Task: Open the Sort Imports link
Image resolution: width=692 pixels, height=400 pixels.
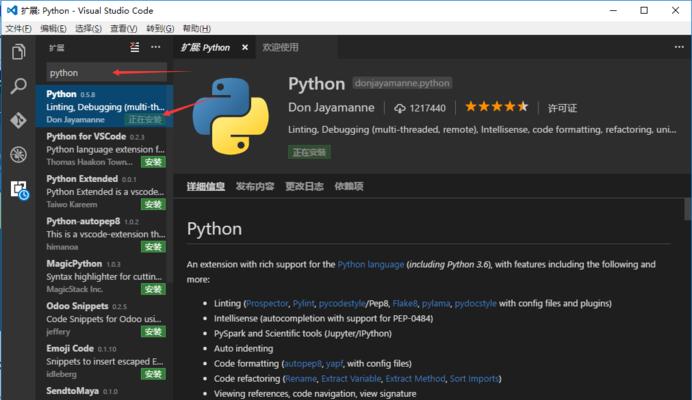Action: 474,378
